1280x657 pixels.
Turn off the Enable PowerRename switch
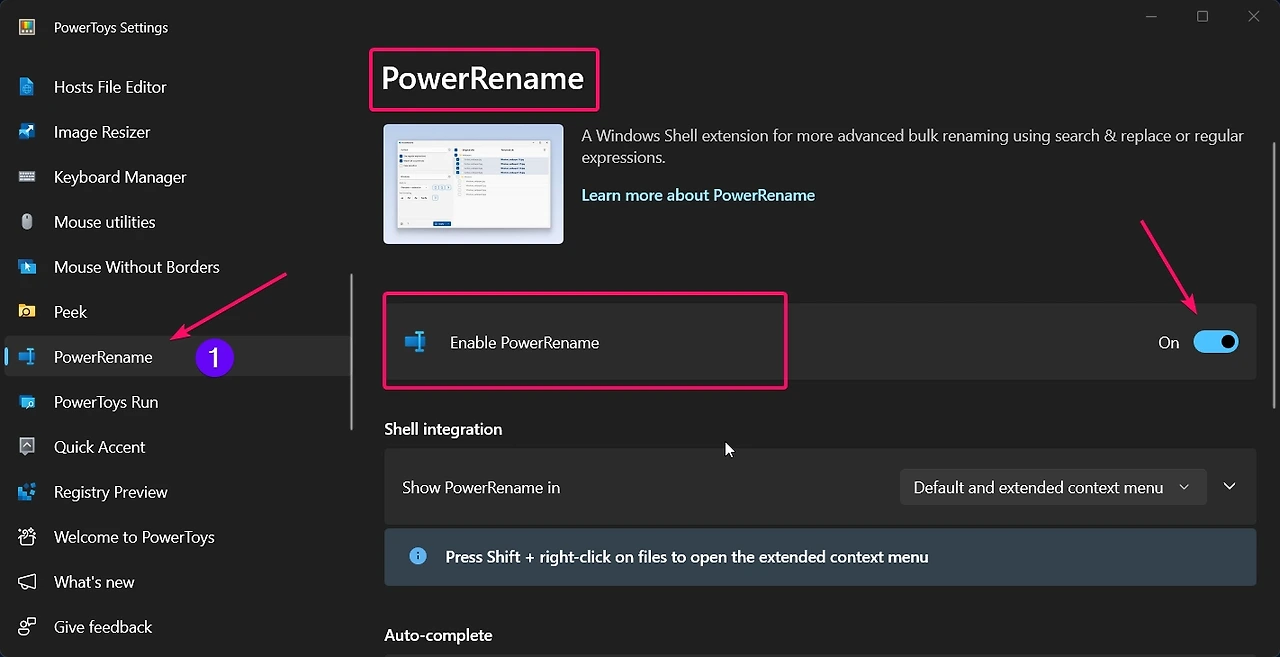tap(1216, 342)
